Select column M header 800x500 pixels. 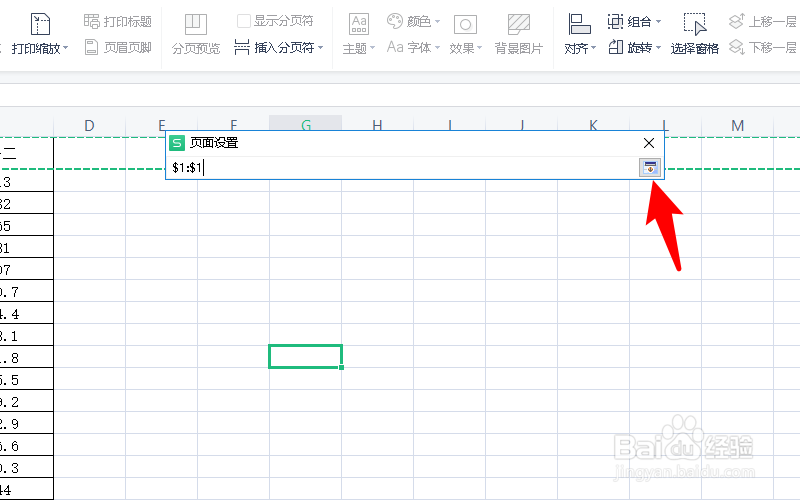tap(737, 126)
